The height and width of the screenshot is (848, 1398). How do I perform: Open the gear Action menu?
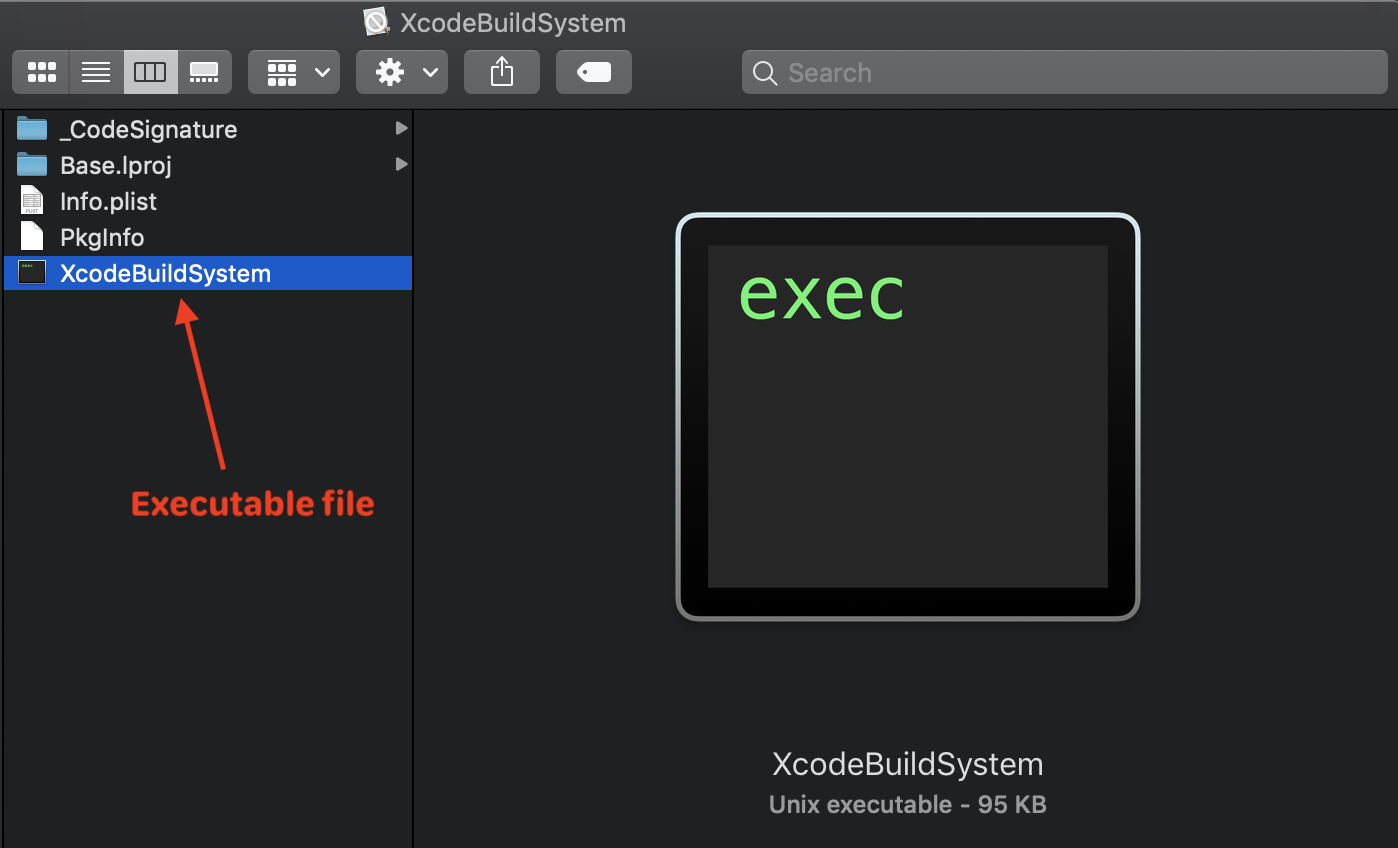pos(402,72)
